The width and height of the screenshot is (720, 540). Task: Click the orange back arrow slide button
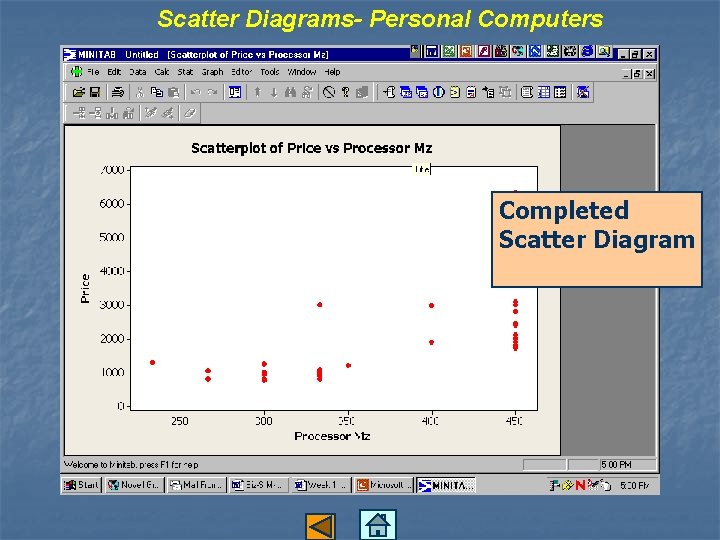pos(321,526)
